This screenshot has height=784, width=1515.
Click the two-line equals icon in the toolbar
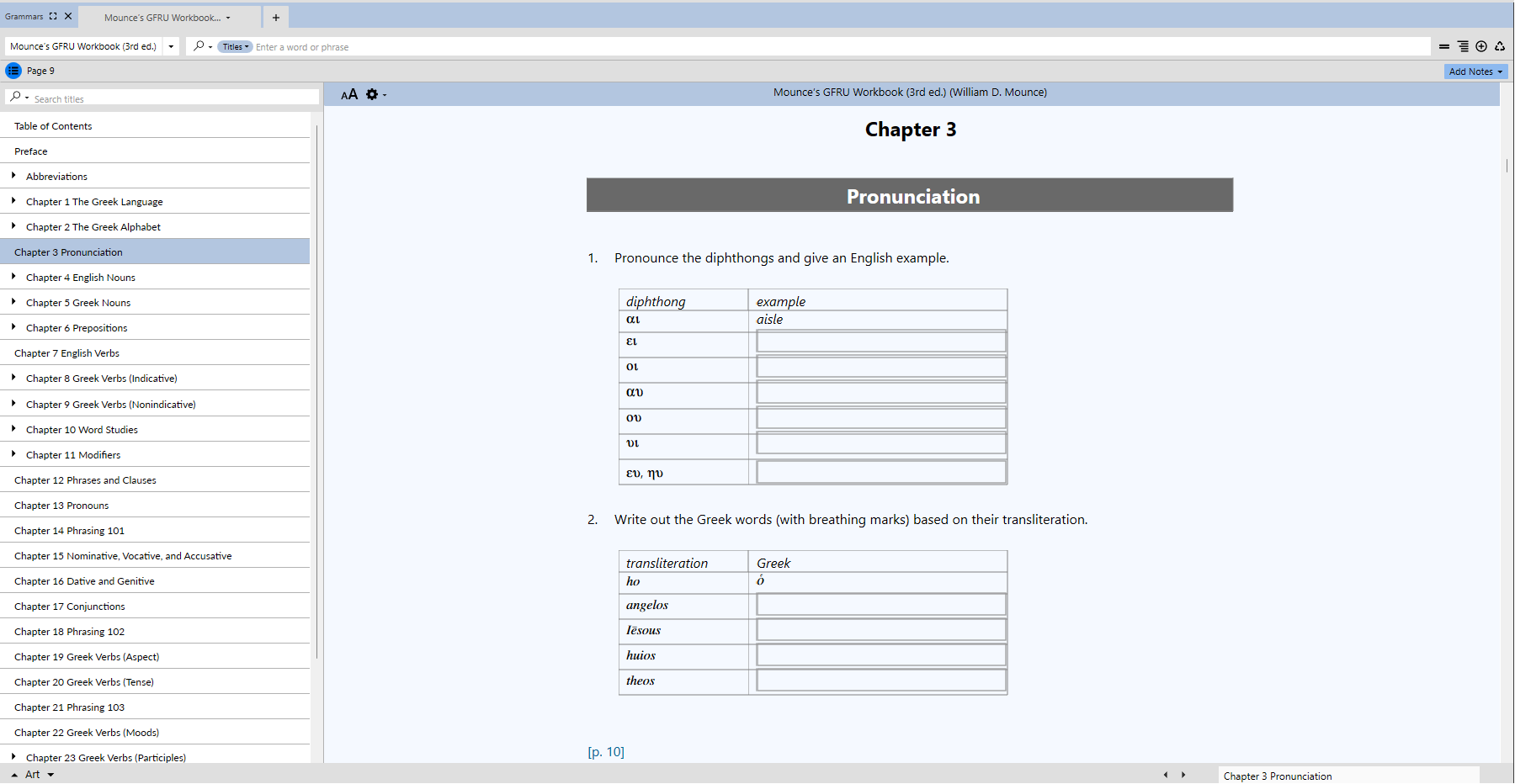[1444, 47]
